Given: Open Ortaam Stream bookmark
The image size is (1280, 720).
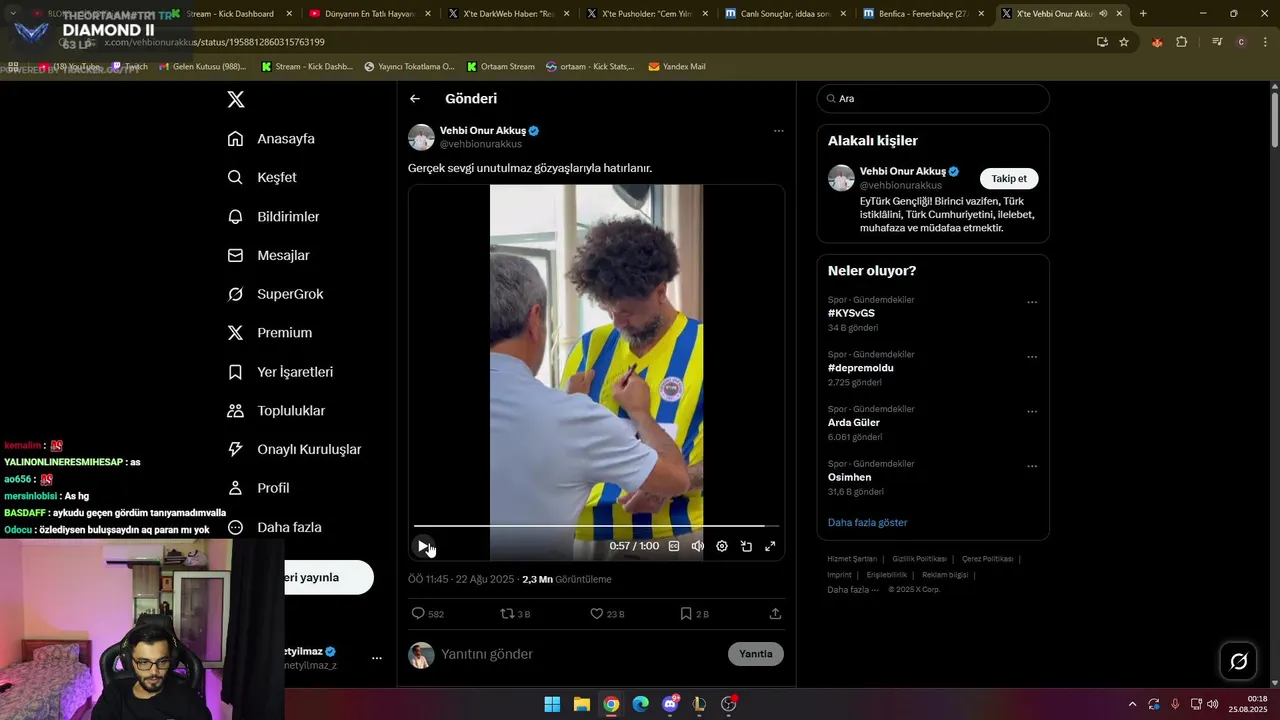Looking at the screenshot, I should (x=499, y=67).
